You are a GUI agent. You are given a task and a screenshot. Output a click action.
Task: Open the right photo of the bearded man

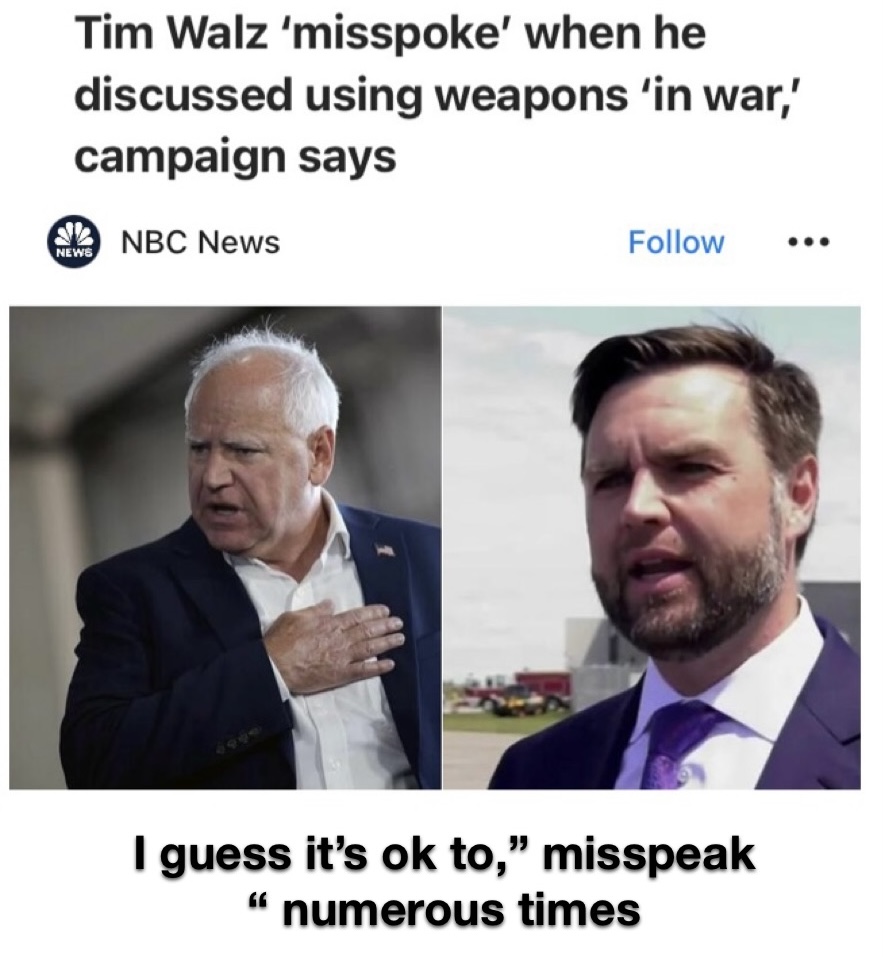tap(652, 547)
